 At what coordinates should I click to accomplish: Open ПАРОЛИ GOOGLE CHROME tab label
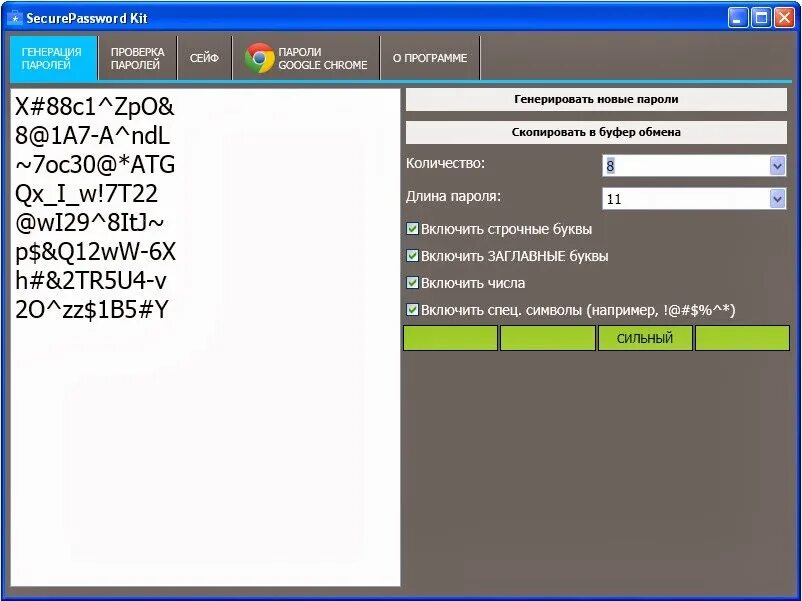pos(322,58)
